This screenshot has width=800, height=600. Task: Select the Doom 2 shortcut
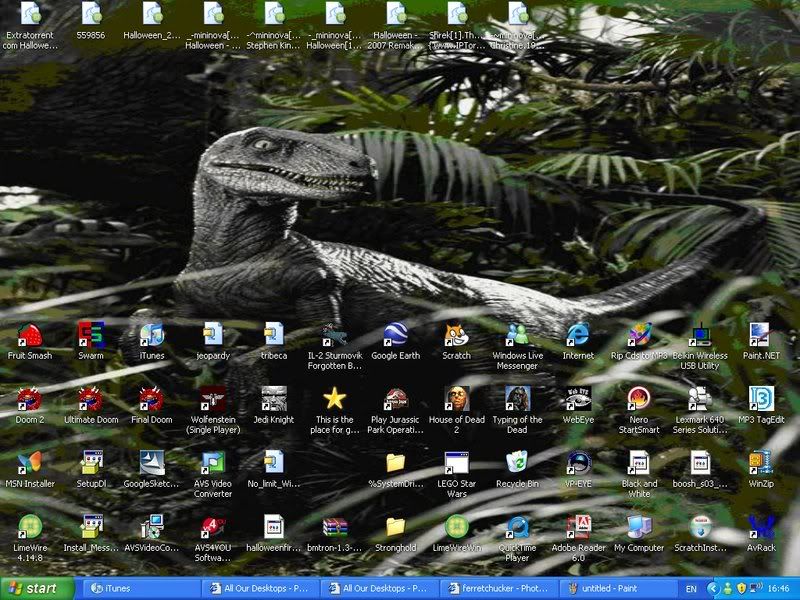pos(30,399)
